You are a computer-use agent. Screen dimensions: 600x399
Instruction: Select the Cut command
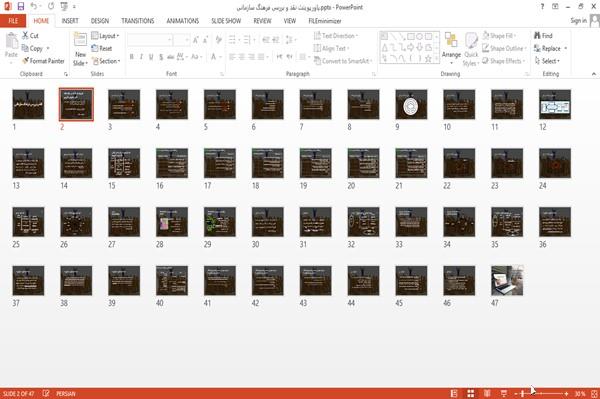coord(30,36)
